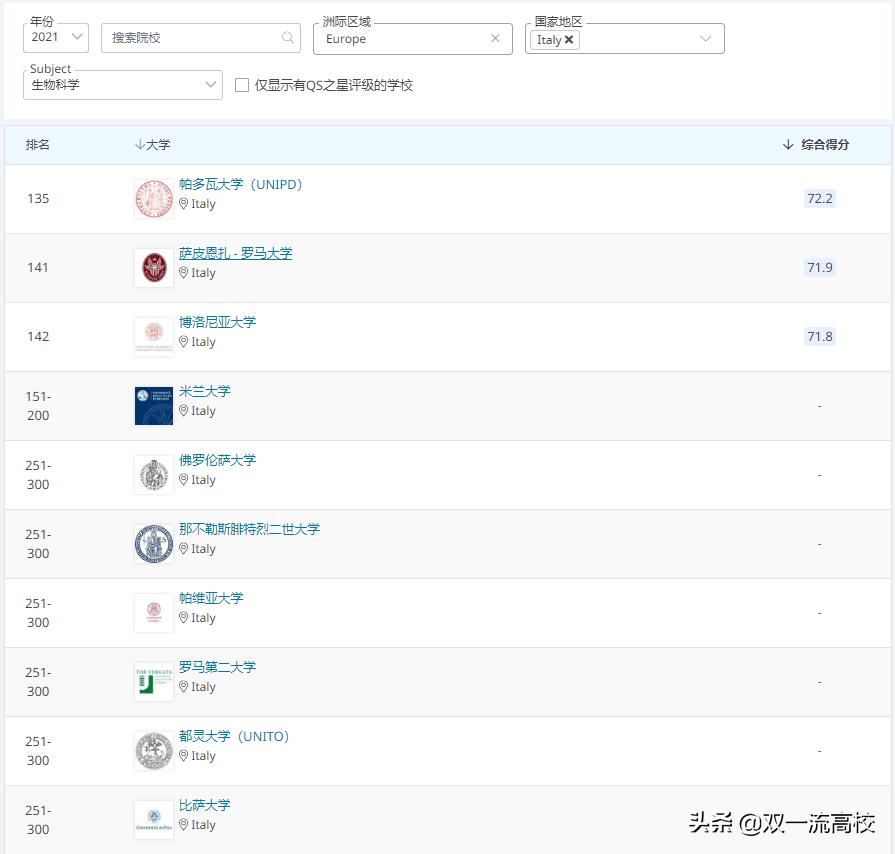The width and height of the screenshot is (895, 854).
Task: Click the 72.2 score for 帕多瓦大学
Action: point(820,198)
